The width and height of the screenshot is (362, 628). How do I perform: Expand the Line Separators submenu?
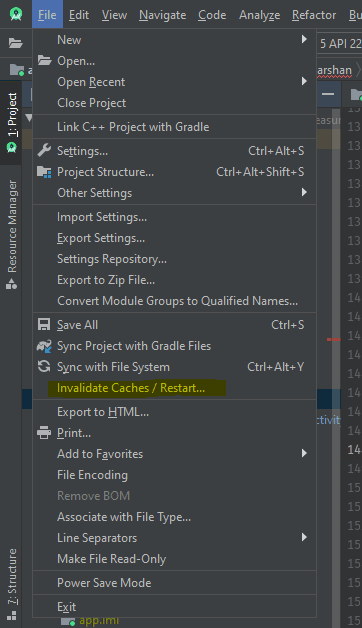[x=304, y=537]
